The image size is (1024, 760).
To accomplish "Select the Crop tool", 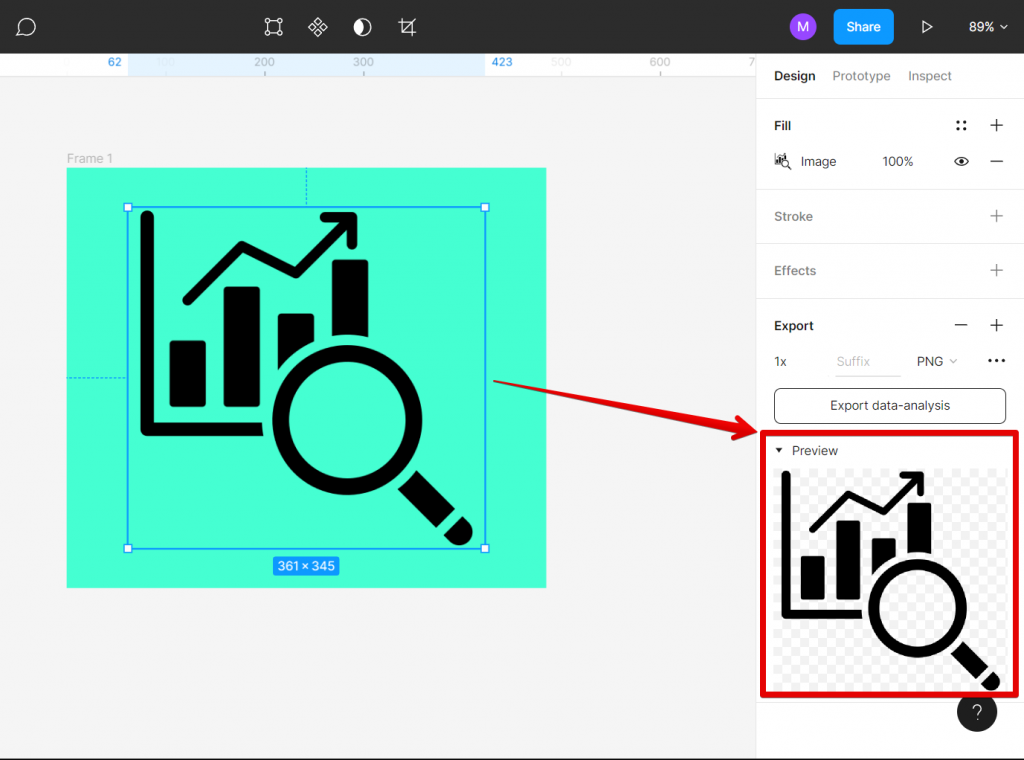I will pos(406,27).
